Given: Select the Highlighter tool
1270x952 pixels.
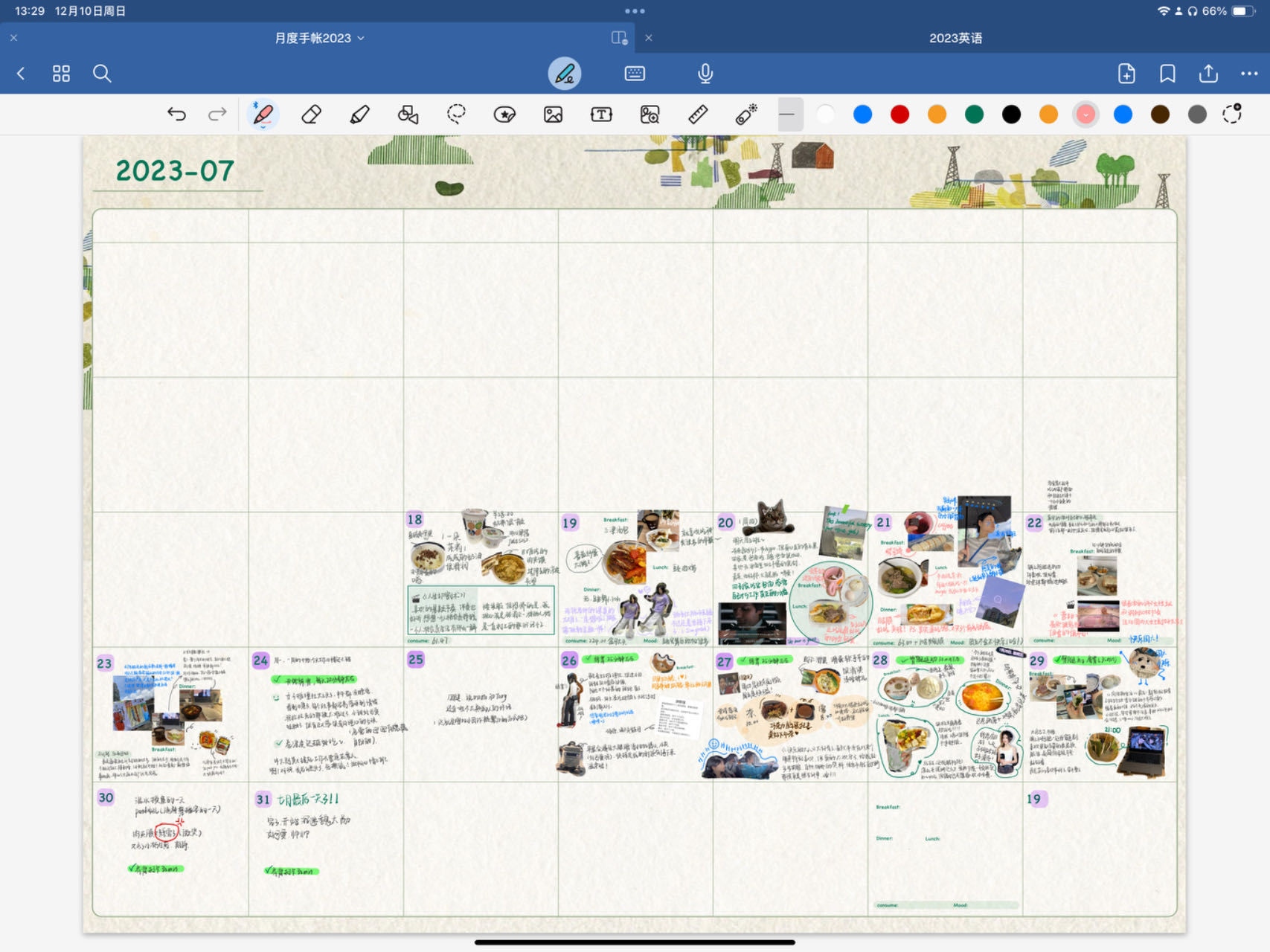Looking at the screenshot, I should pyautogui.click(x=359, y=115).
